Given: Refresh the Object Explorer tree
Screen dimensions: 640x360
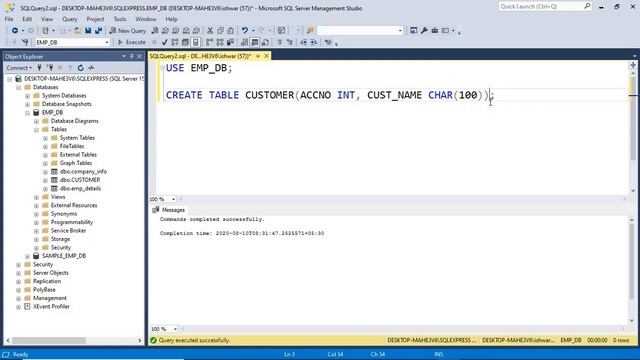Looking at the screenshot, I should point(81,68).
